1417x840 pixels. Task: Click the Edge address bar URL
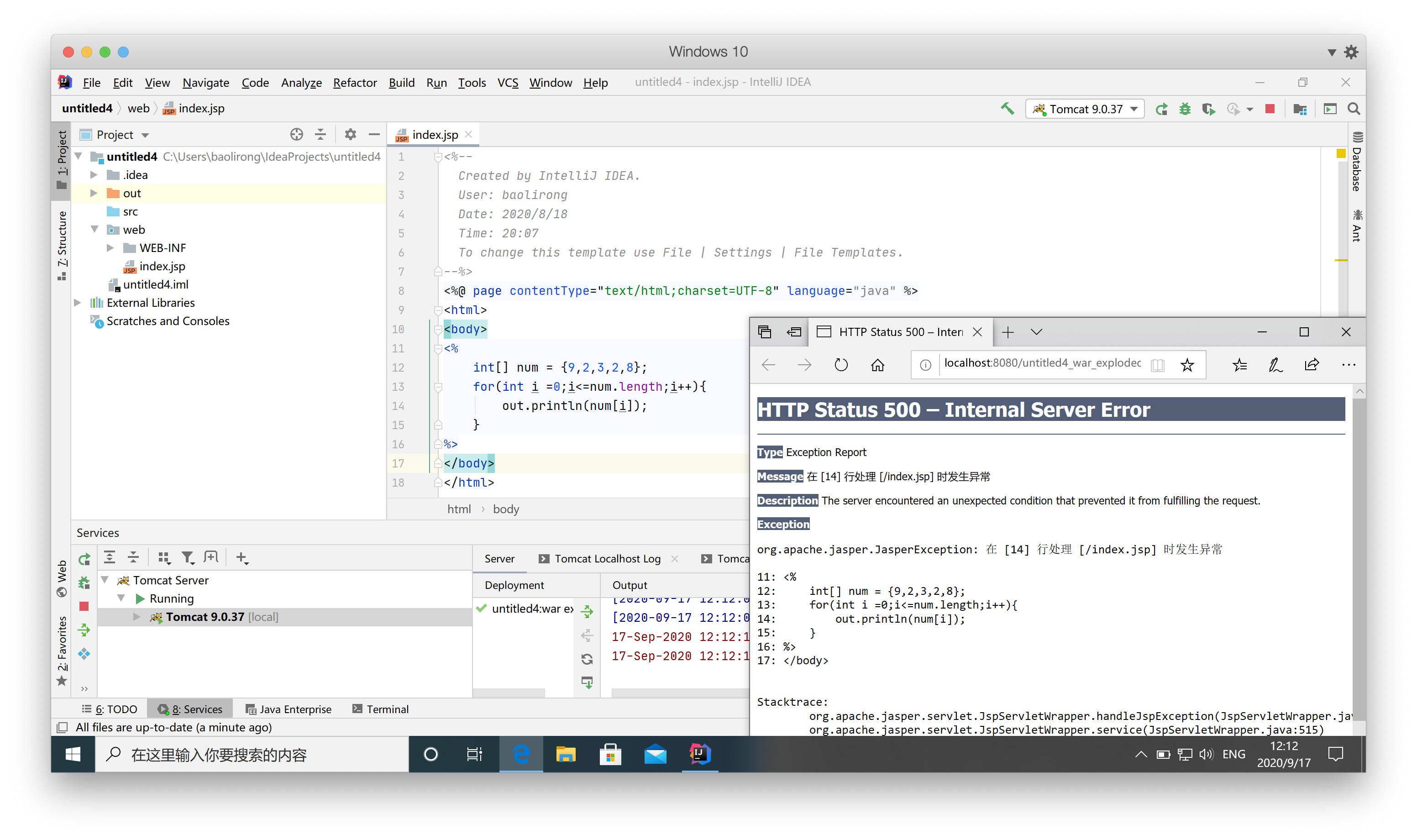tap(1042, 363)
